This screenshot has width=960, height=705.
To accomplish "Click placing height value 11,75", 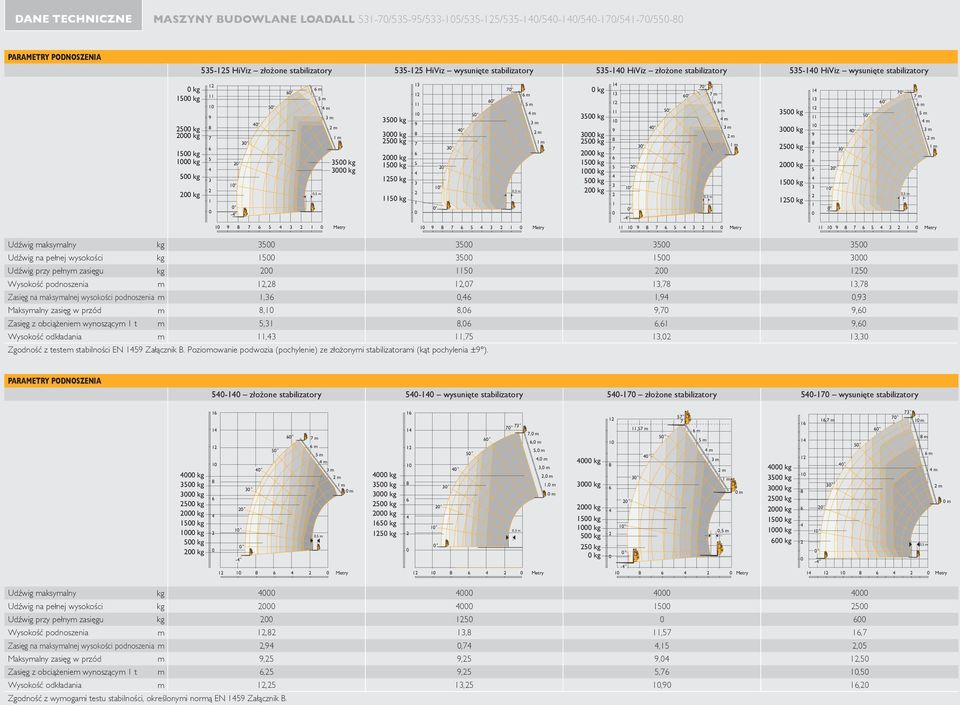I will pos(463,337).
